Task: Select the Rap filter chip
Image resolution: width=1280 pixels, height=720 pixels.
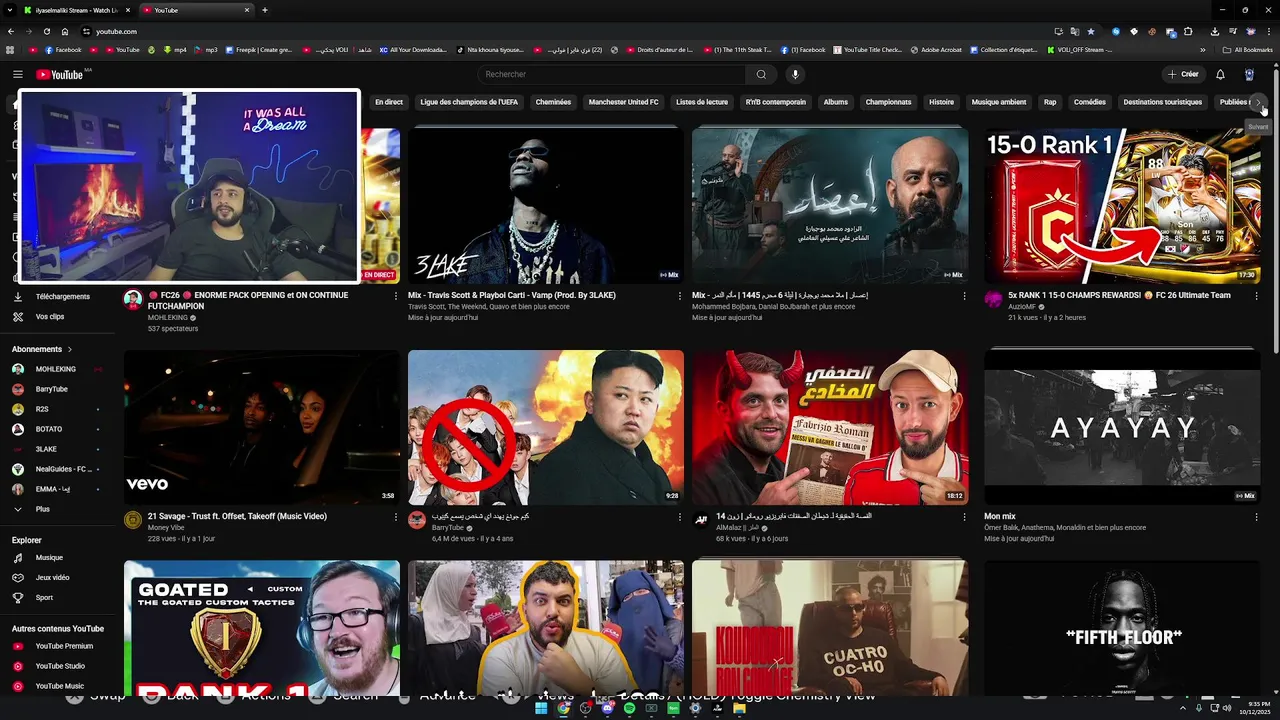Action: pos(1050,102)
